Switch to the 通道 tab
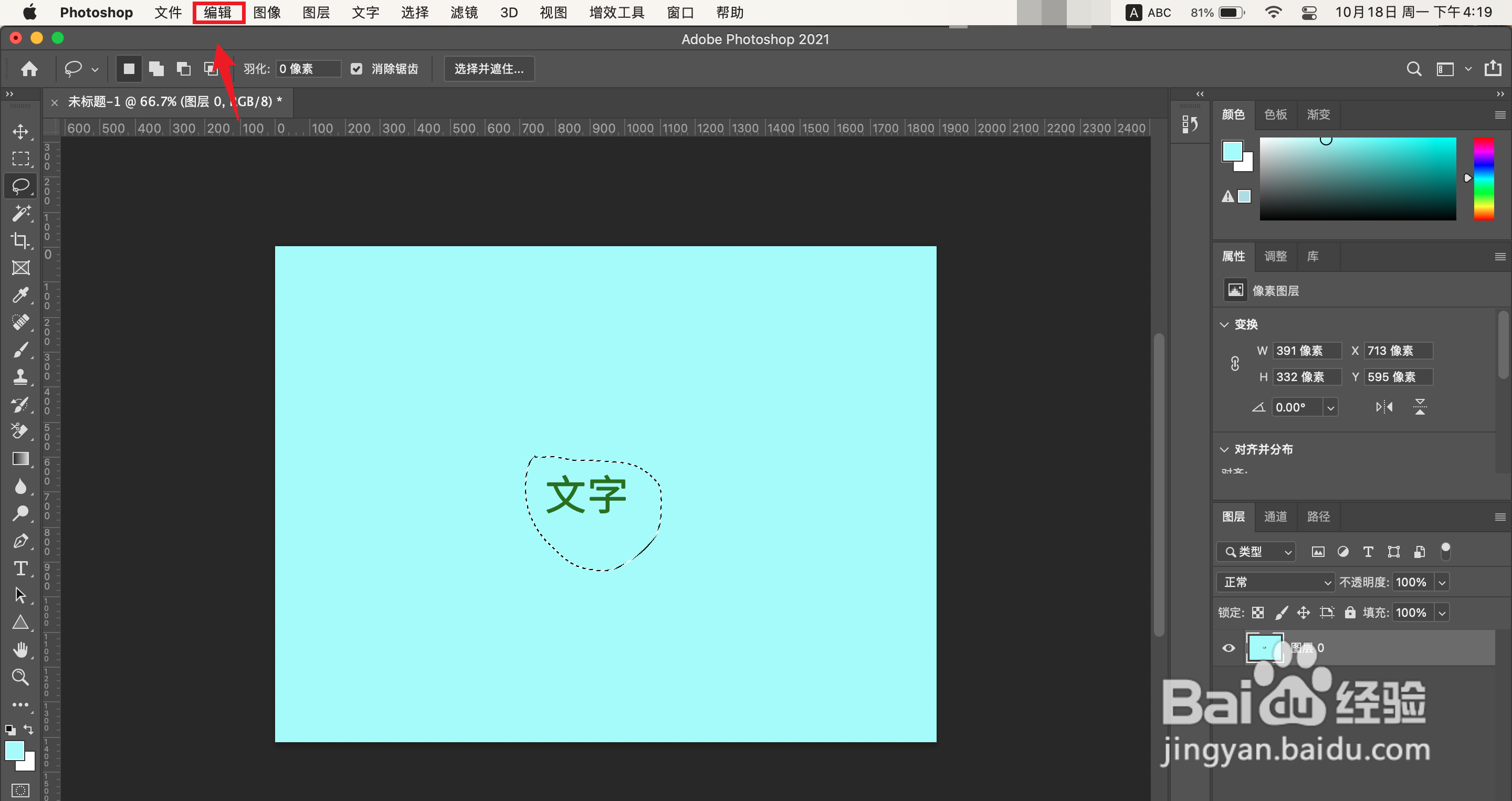The height and width of the screenshot is (801, 1512). pyautogui.click(x=1275, y=517)
